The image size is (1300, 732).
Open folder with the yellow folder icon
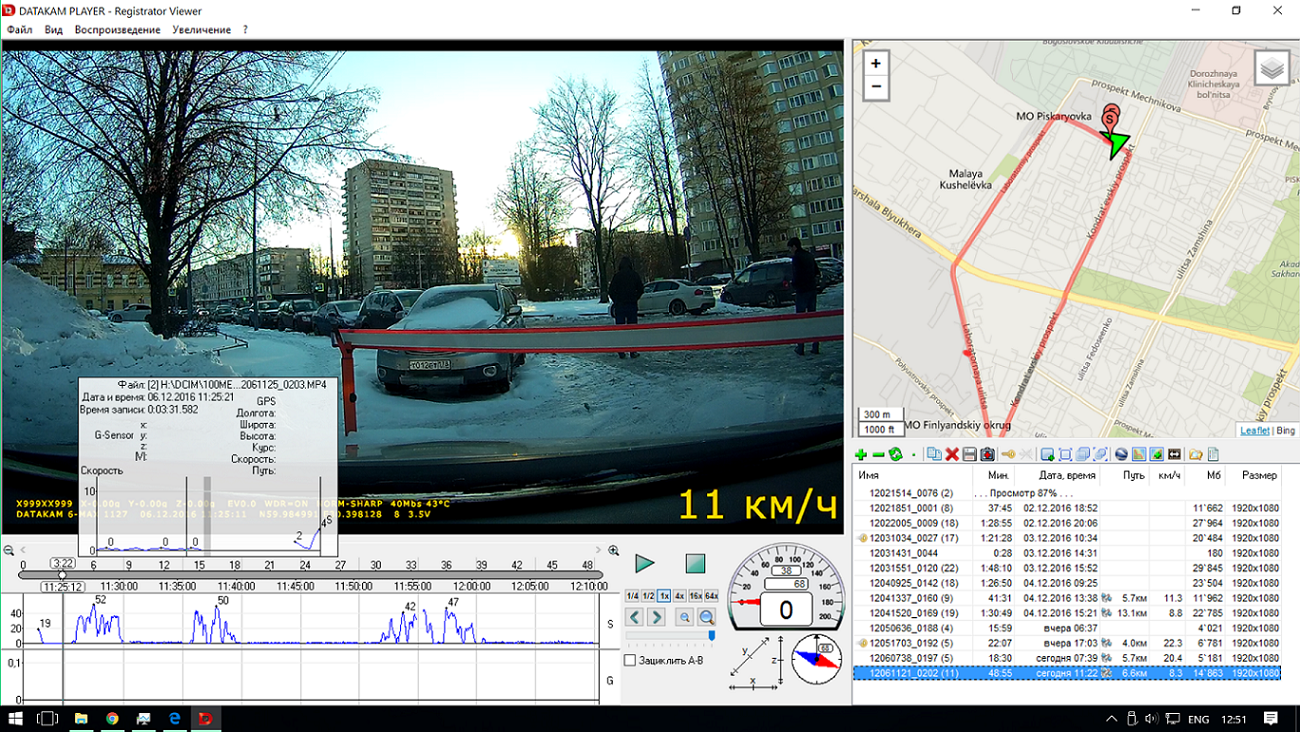[x=1195, y=454]
